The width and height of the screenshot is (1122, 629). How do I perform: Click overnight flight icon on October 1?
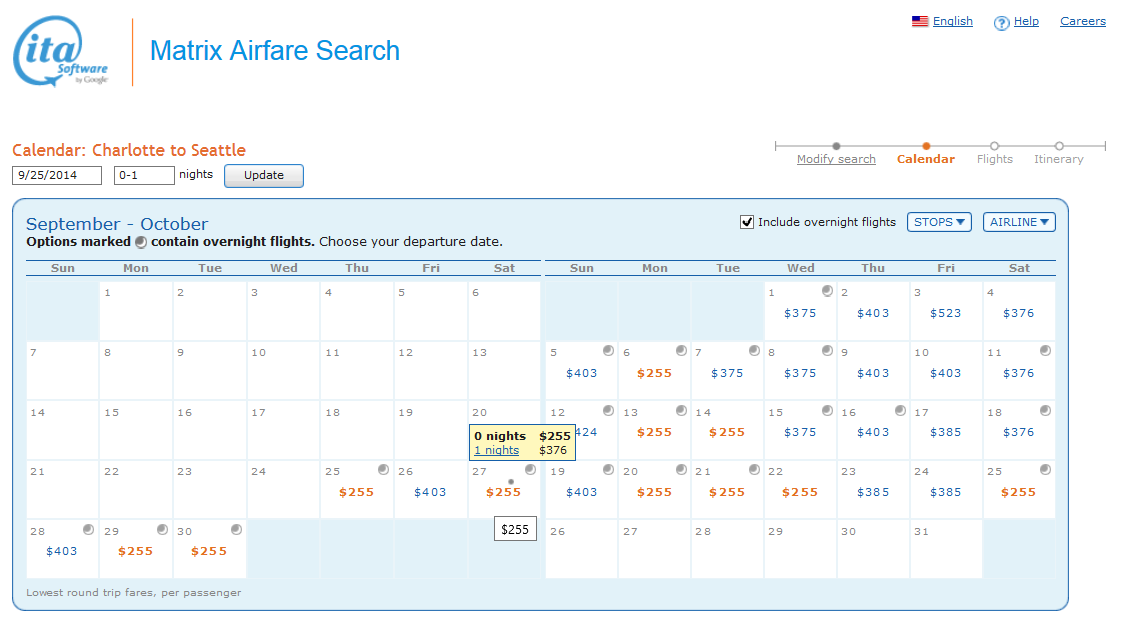point(827,291)
